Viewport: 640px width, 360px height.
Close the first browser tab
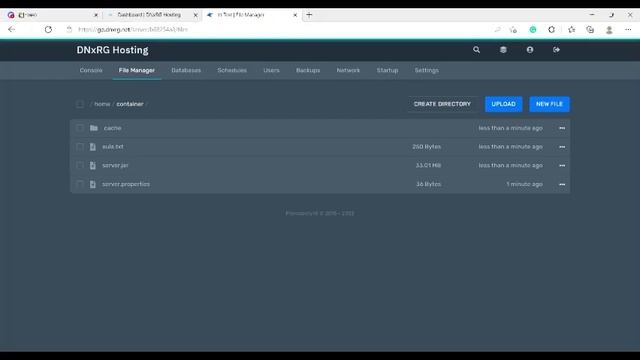pyautogui.click(x=96, y=15)
